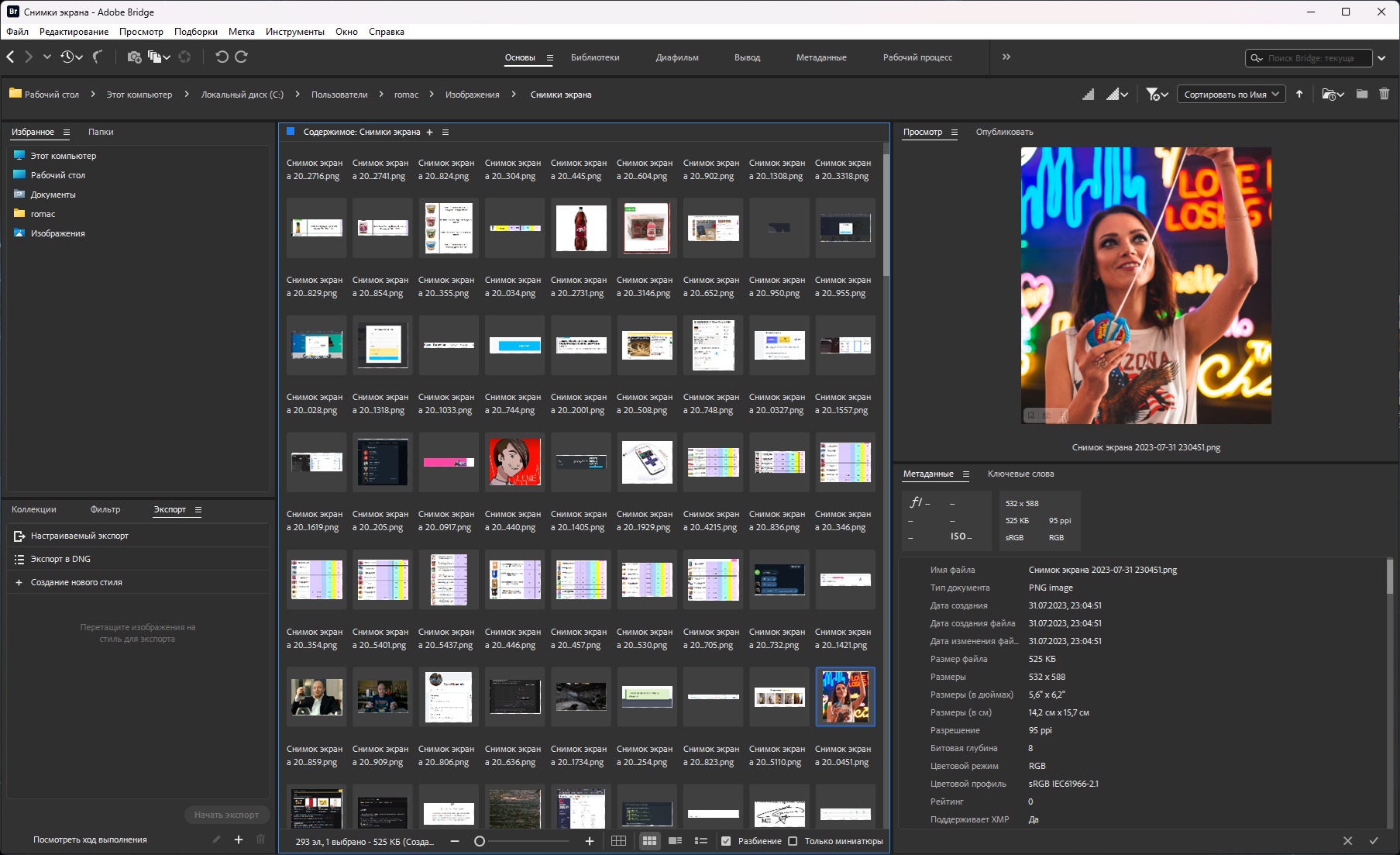This screenshot has height=855, width=1400.
Task: Click the create new folder icon
Action: click(1362, 95)
